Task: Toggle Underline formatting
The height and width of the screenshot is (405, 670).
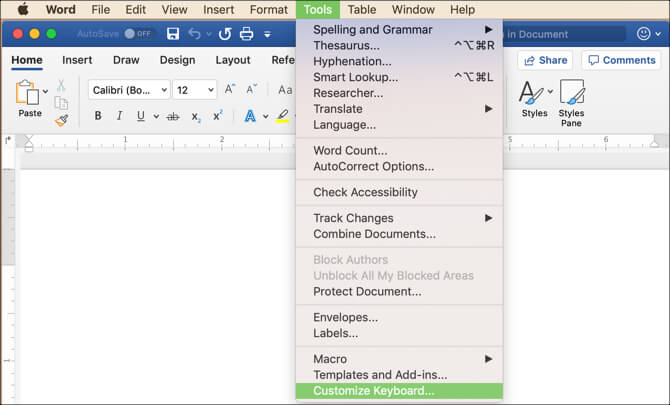Action: tap(141, 116)
